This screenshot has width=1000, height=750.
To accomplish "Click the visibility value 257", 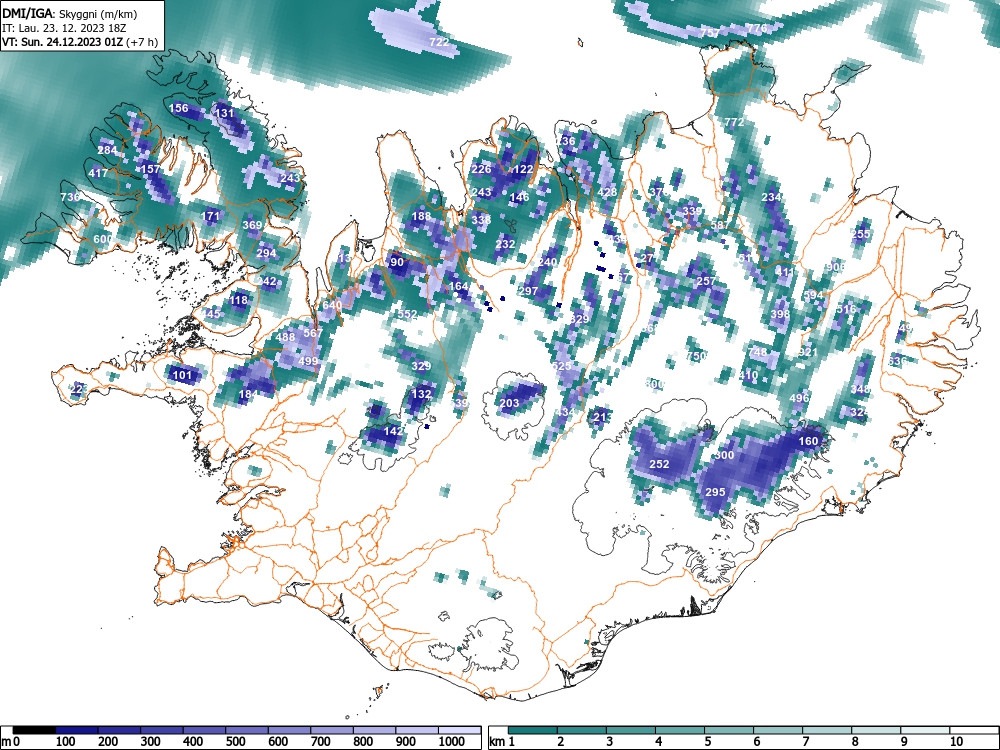I will tap(705, 281).
